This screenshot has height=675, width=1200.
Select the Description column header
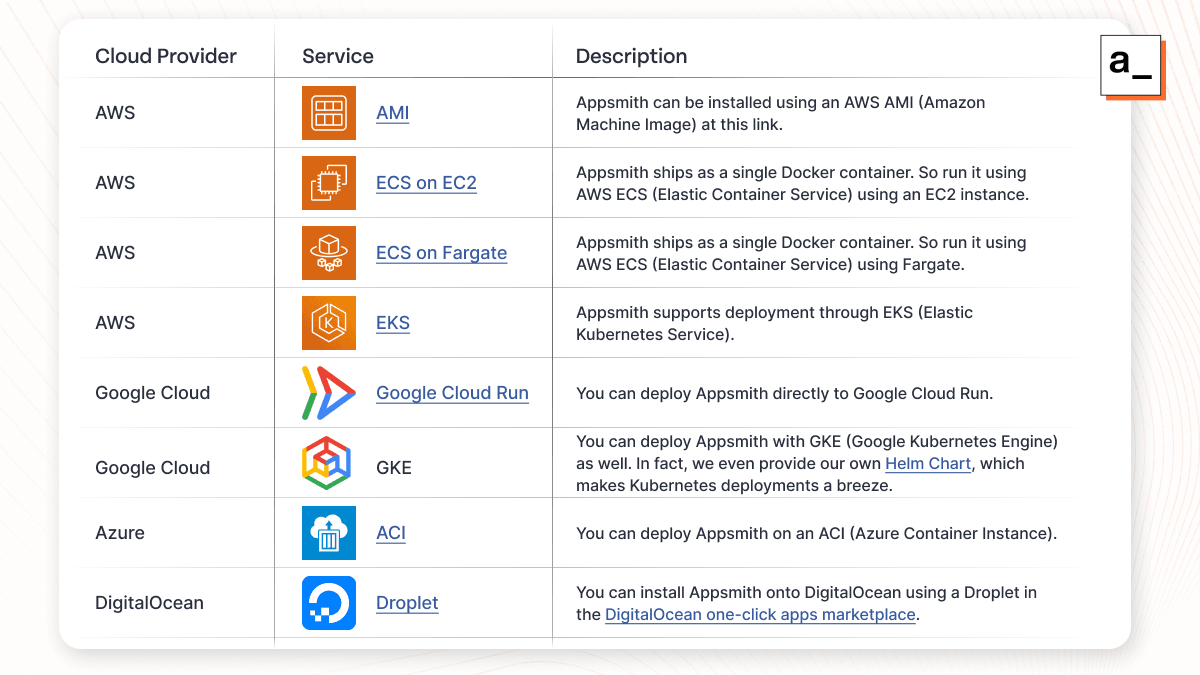click(x=630, y=56)
